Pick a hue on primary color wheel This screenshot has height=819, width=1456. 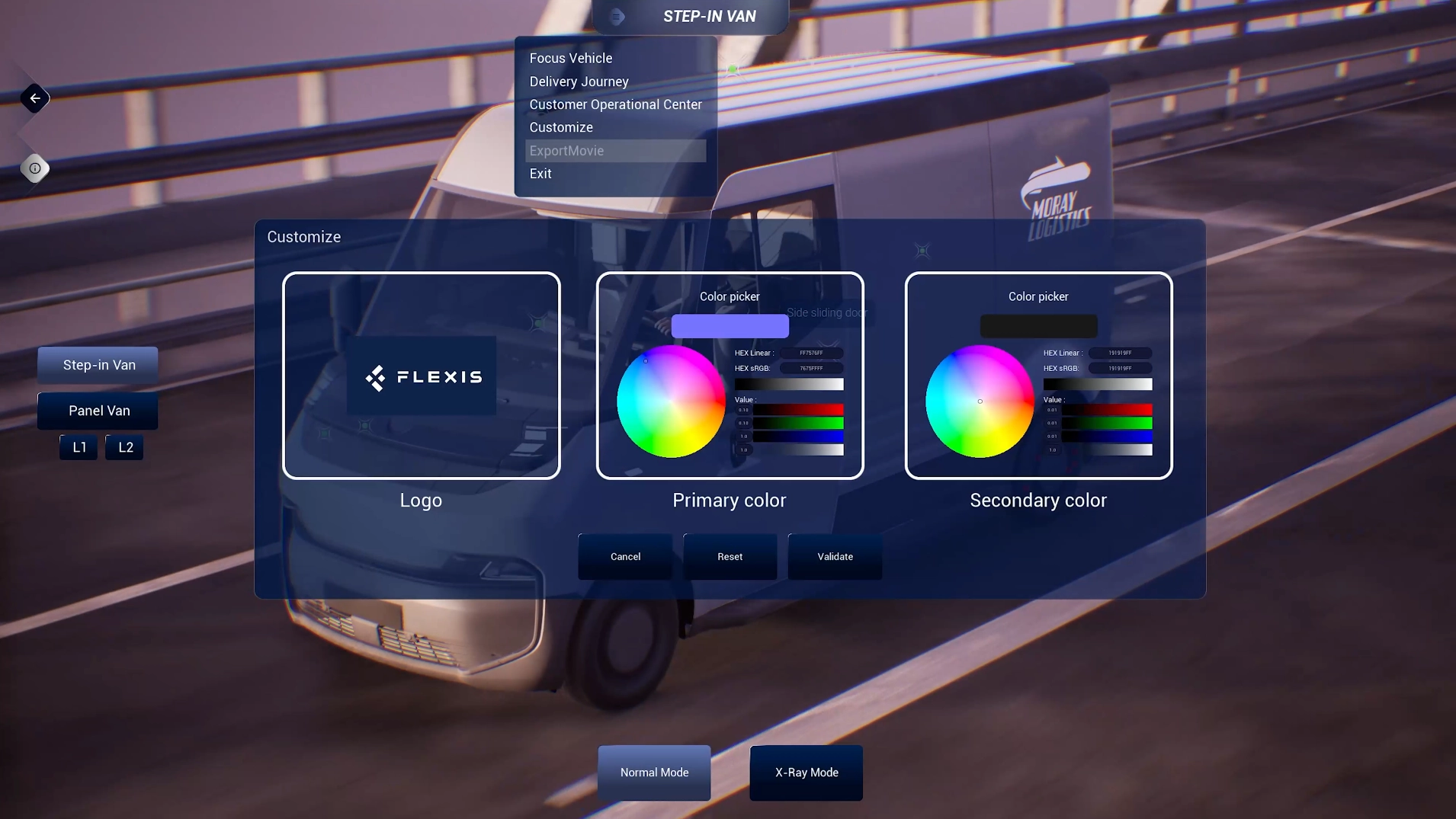[x=671, y=402]
